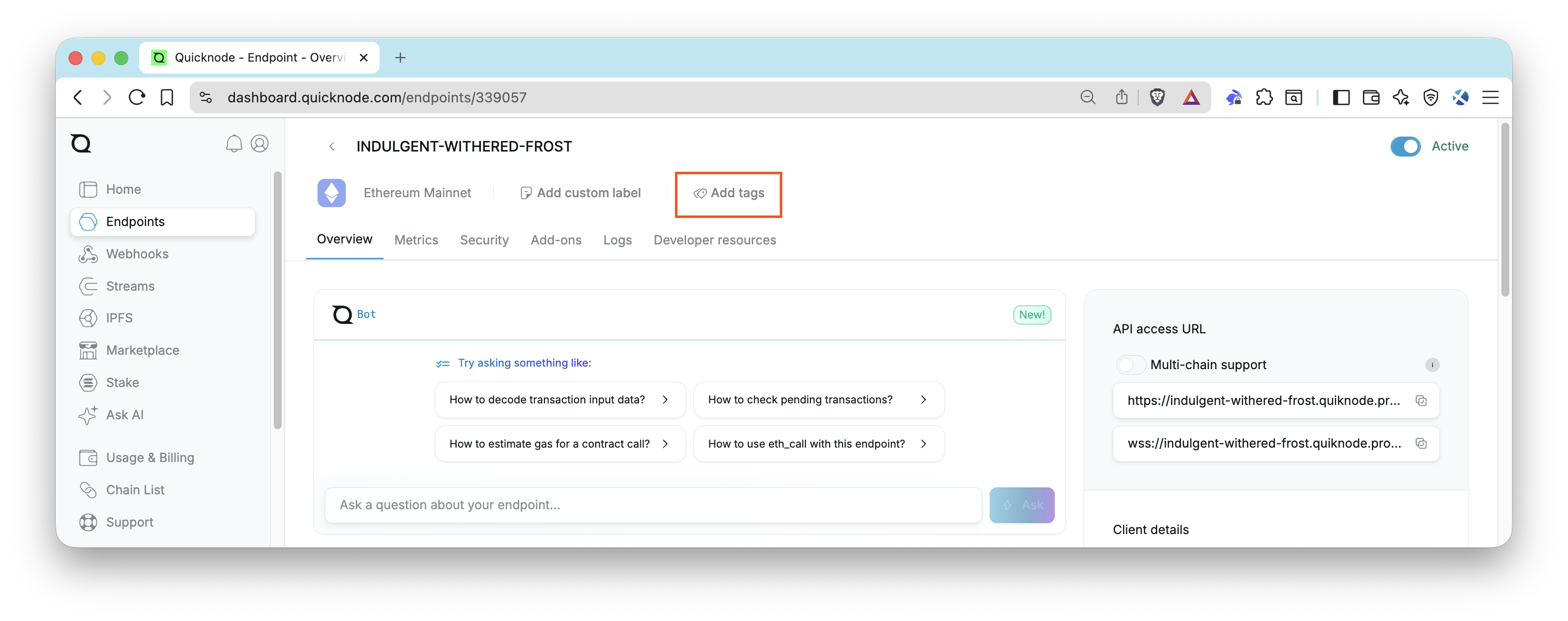Screen dimensions: 1568x621
Task: Copy the WSS endpoint URL
Action: (x=1421, y=443)
